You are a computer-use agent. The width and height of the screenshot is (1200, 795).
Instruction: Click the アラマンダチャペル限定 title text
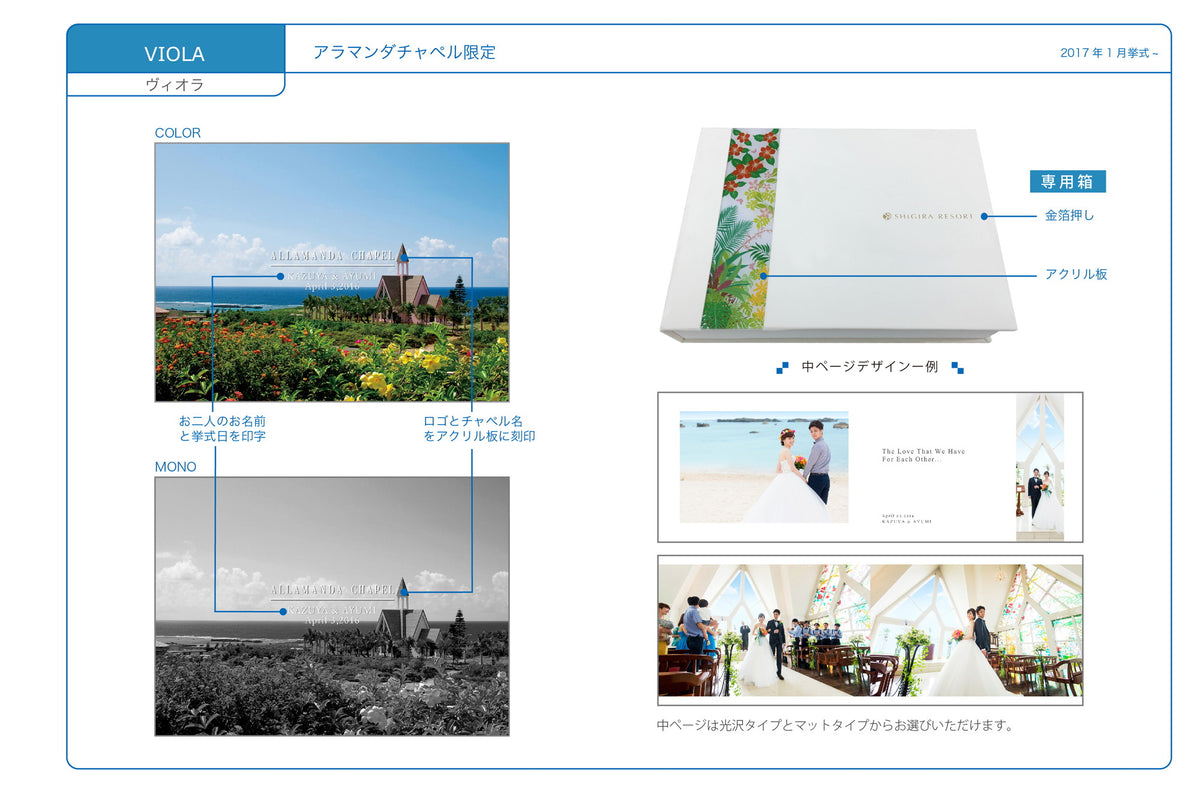(x=404, y=52)
